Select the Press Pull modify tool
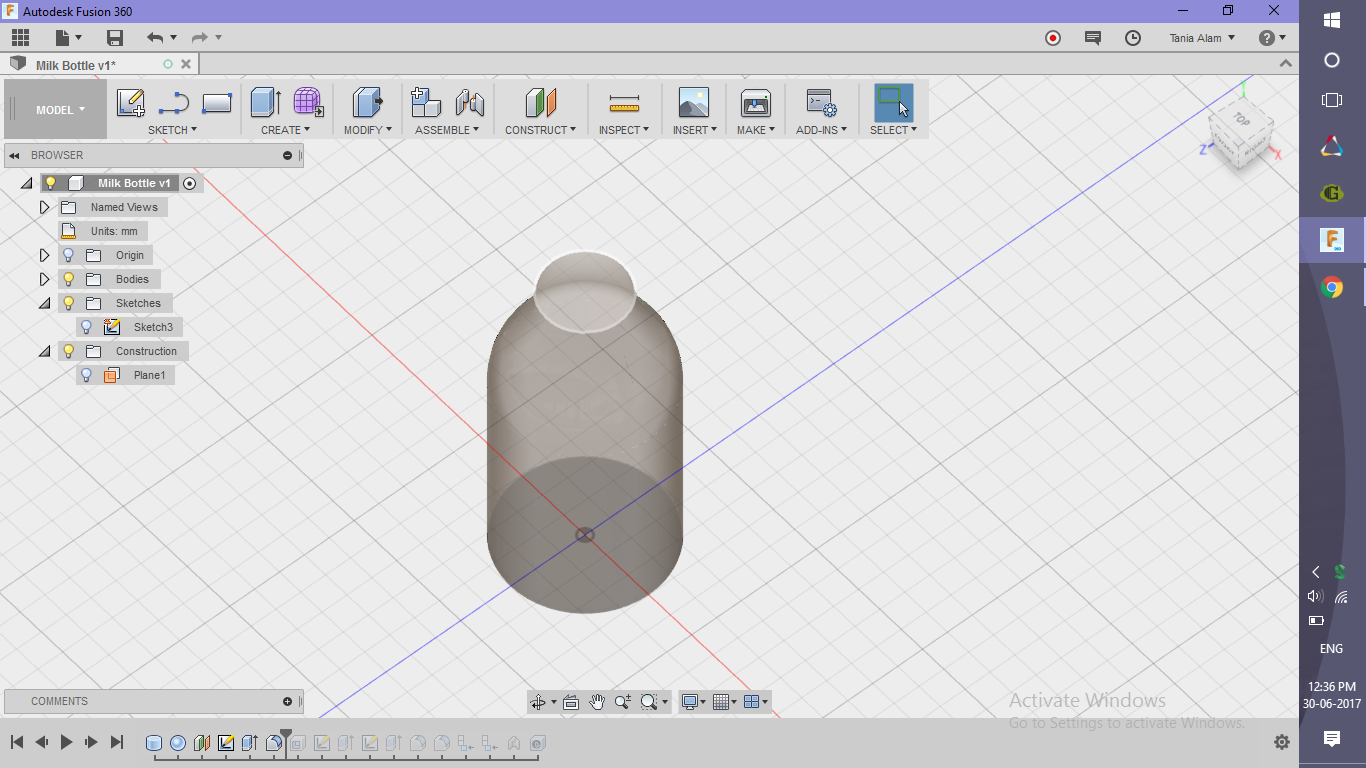The width and height of the screenshot is (1366, 768). (x=368, y=103)
